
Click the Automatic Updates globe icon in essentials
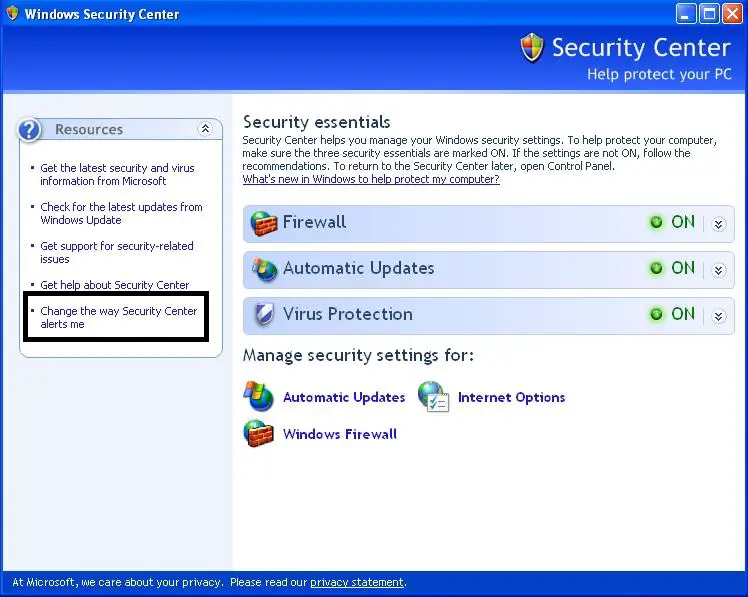click(x=265, y=269)
